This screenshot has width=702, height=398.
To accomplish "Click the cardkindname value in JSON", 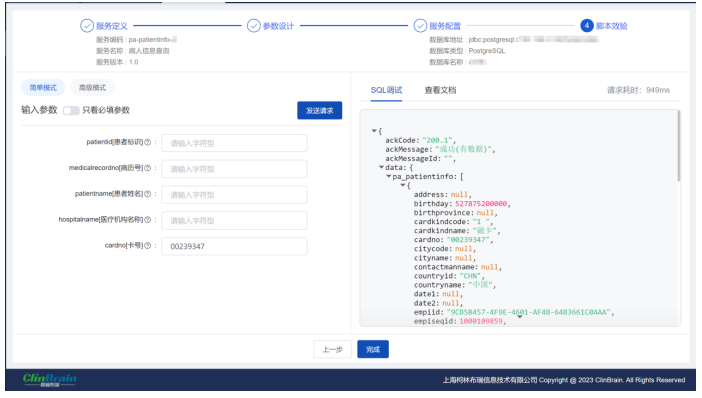I will (485, 231).
